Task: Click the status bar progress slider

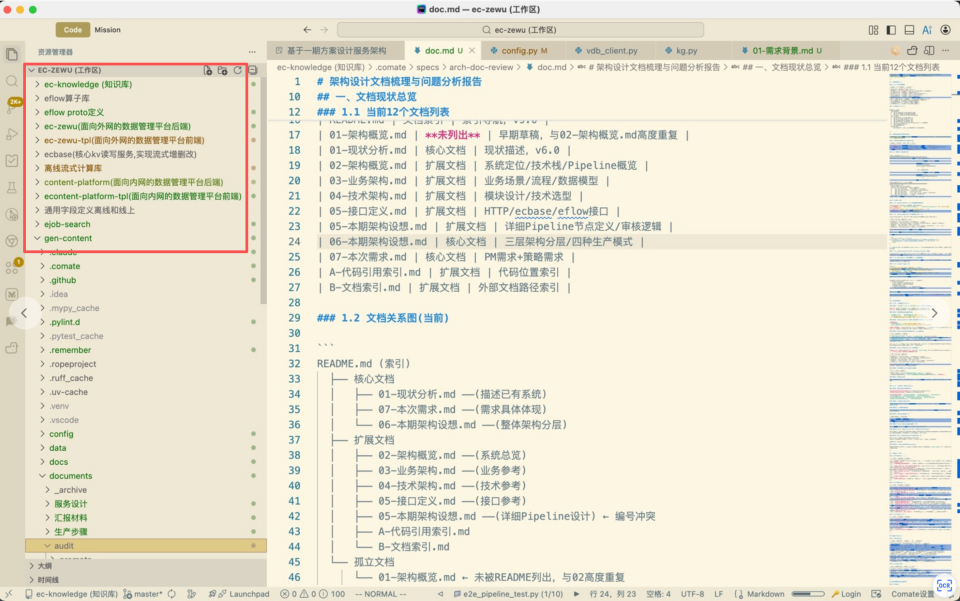Action: coord(808,594)
